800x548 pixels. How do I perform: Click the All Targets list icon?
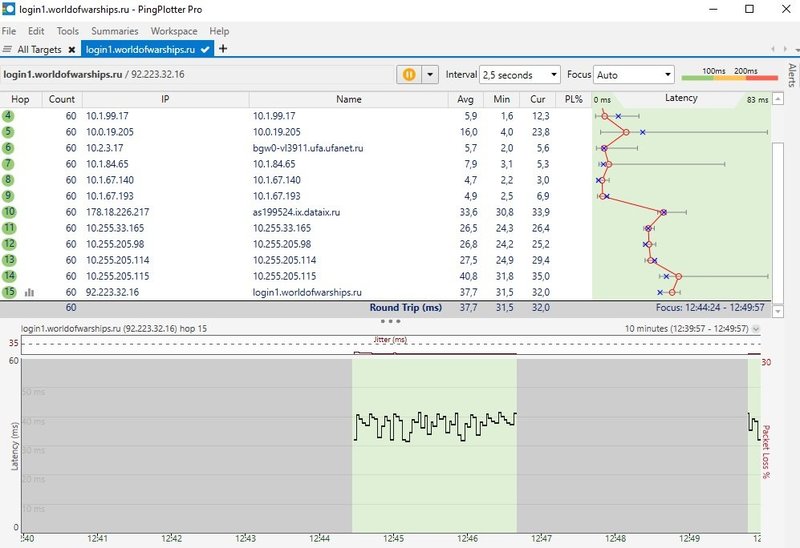(7, 49)
